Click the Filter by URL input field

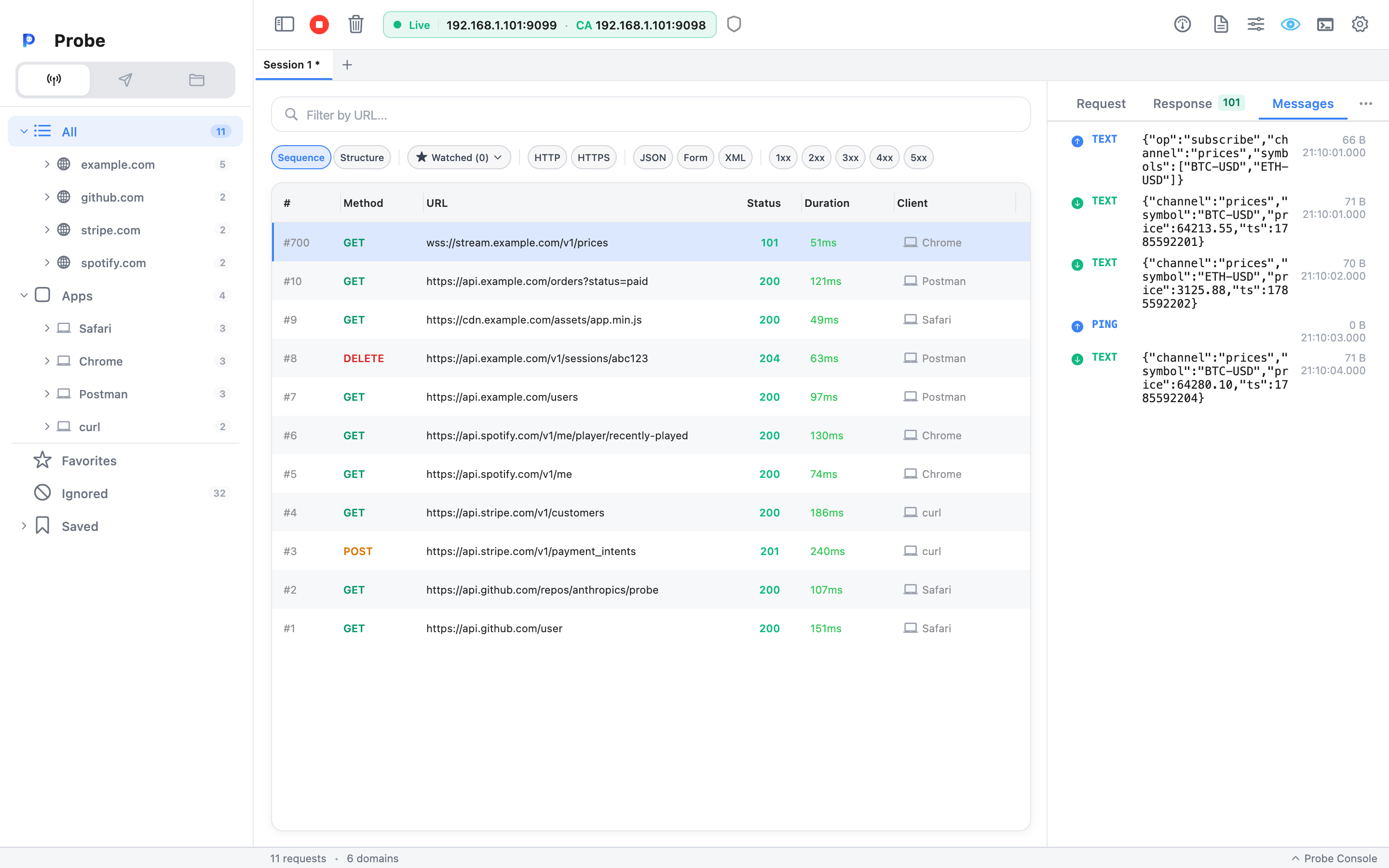click(650, 115)
